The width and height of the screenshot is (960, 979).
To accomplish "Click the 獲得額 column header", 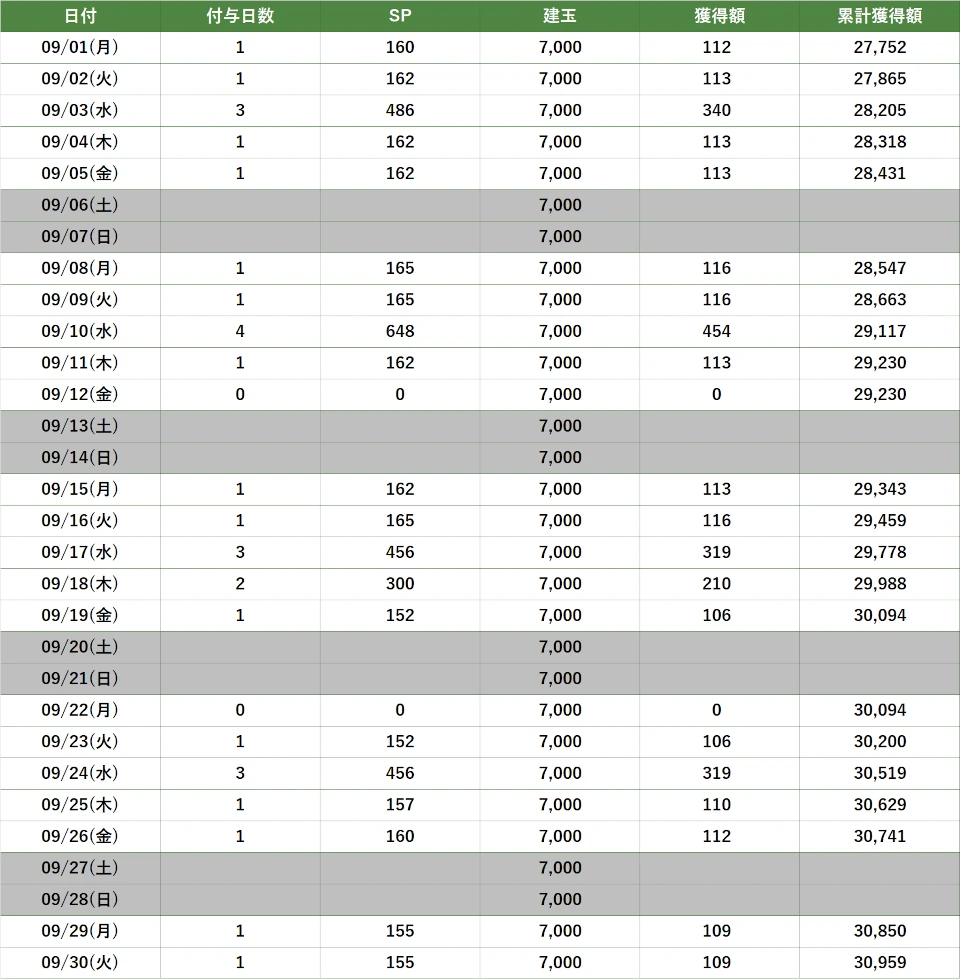I will point(717,16).
